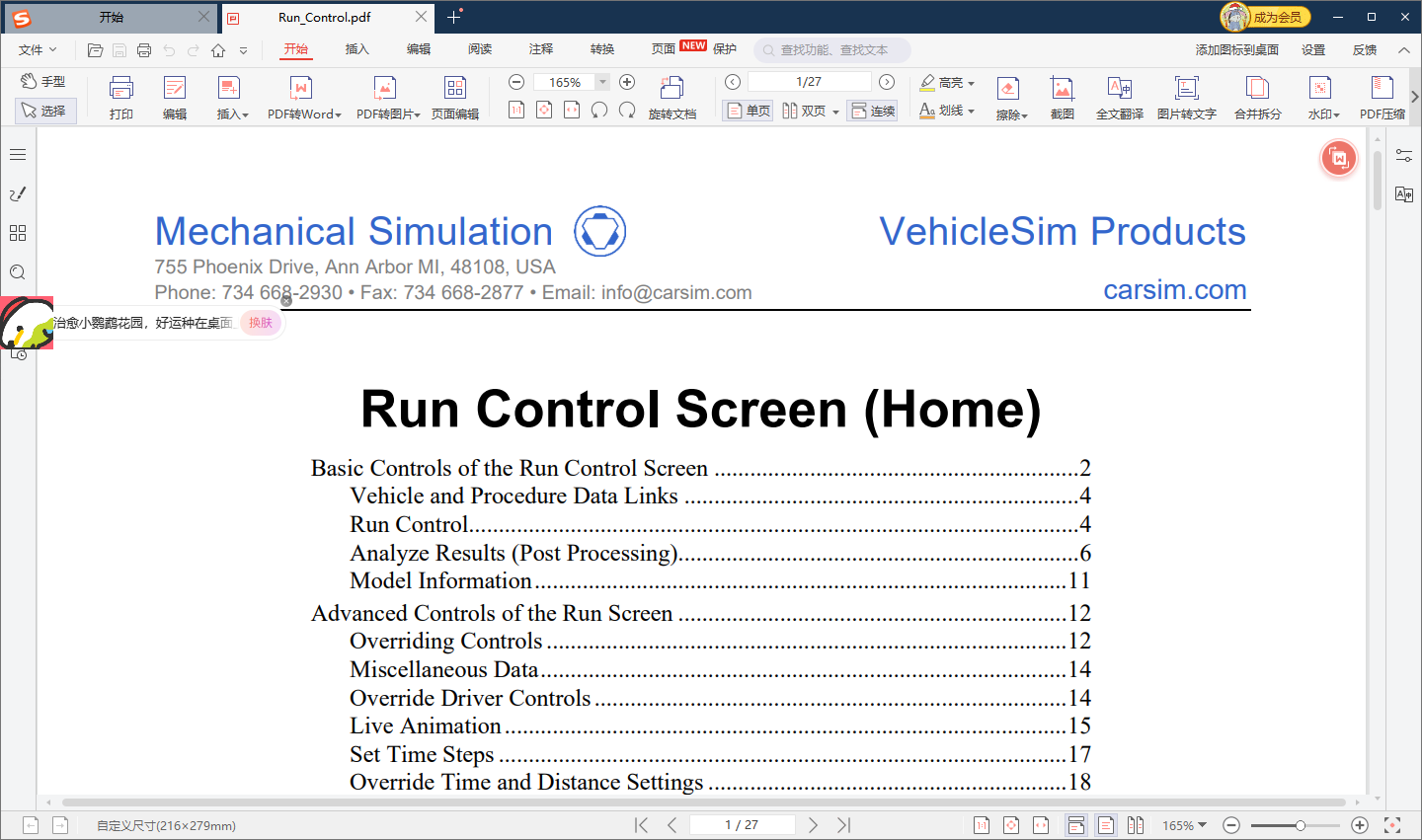Click the Become Member (成为会员) button
Screen dimensions: 1422x840
[1266, 17]
